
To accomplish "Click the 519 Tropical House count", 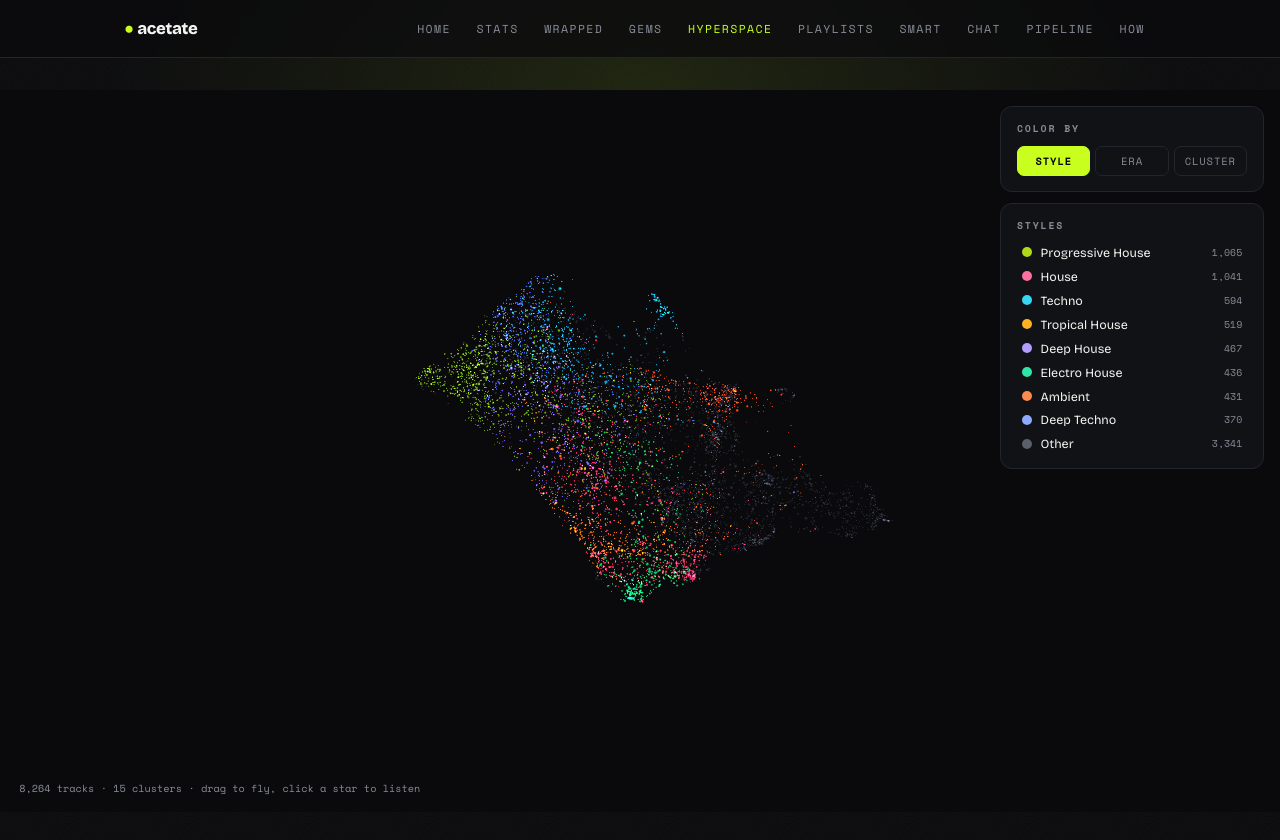I will pyautogui.click(x=1233, y=325).
